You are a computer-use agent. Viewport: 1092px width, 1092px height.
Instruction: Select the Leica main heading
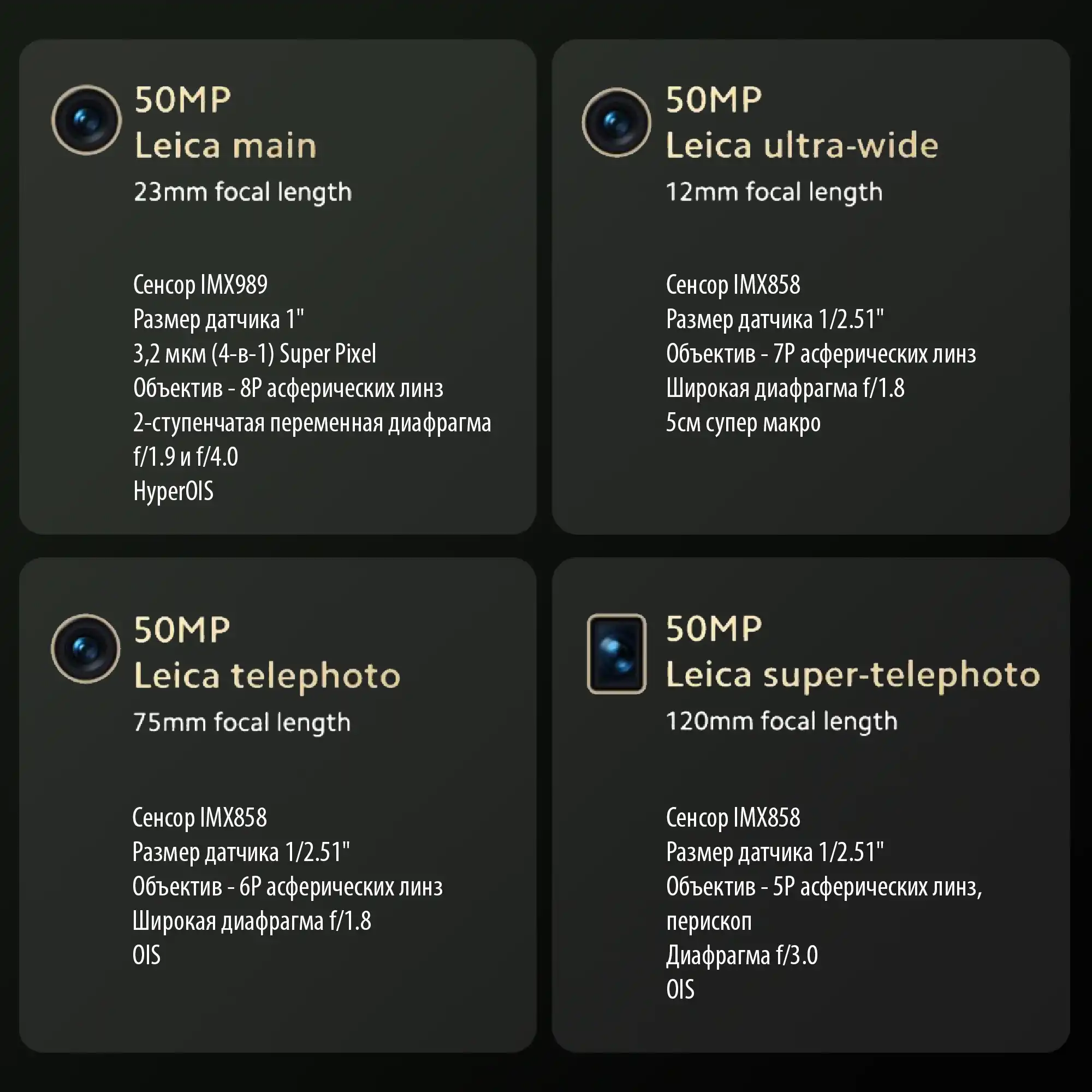point(225,146)
